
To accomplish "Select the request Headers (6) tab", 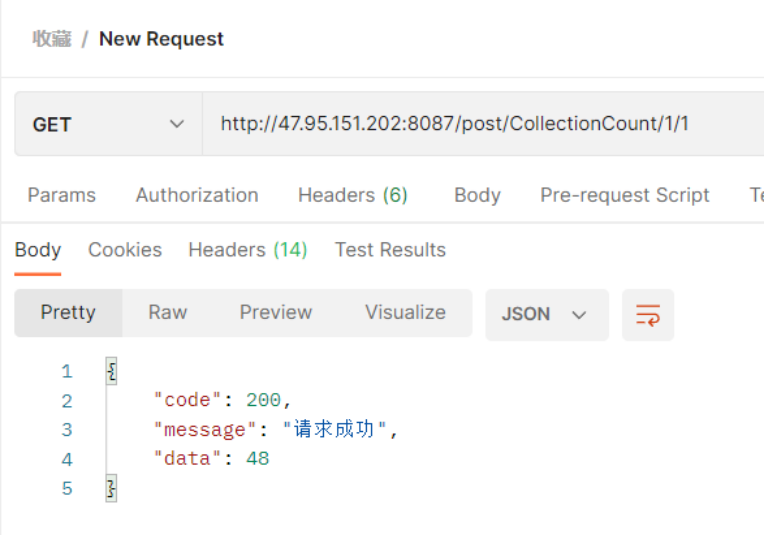I will pyautogui.click(x=353, y=195).
